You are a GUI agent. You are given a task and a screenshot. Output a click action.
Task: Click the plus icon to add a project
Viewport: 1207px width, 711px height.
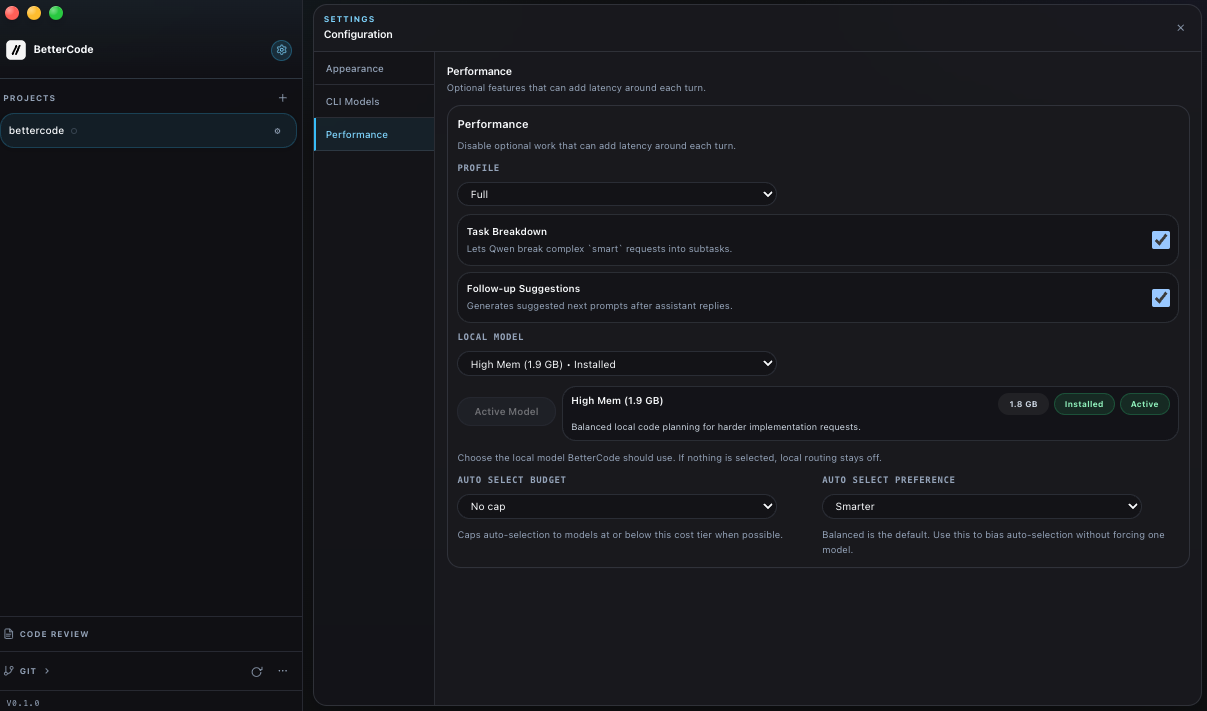point(283,97)
